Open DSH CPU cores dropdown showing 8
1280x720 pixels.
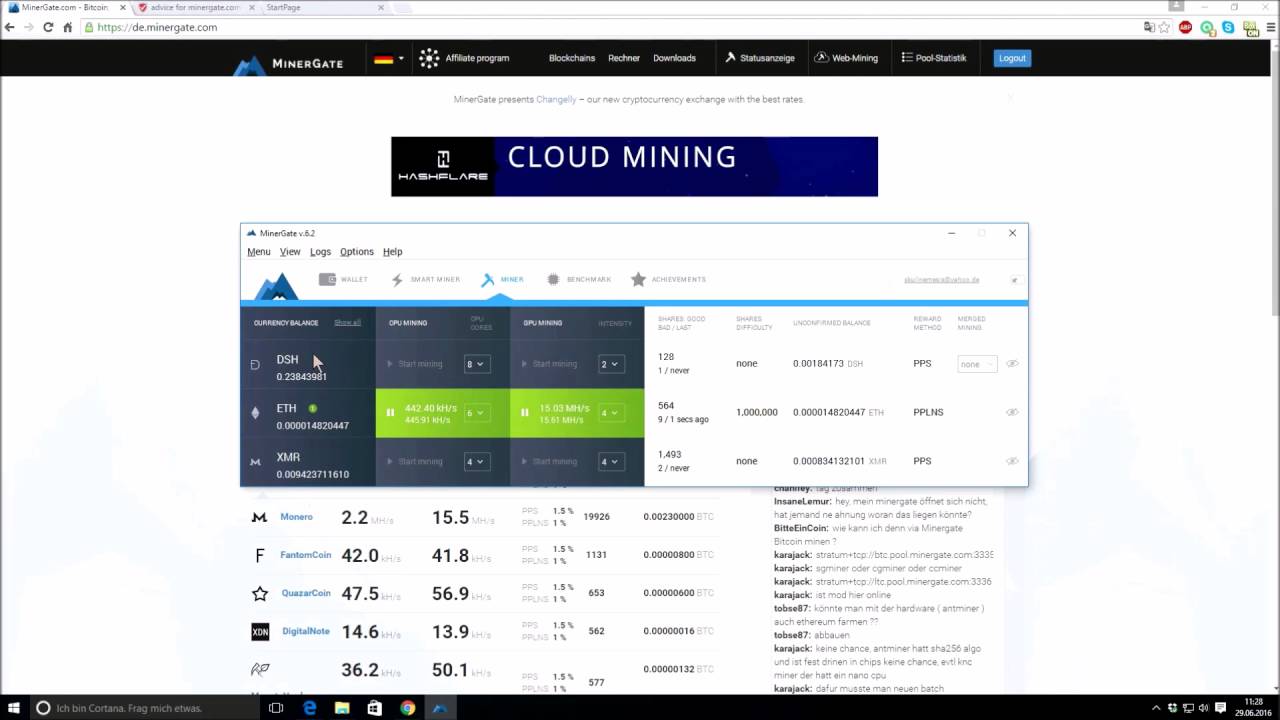pos(476,364)
